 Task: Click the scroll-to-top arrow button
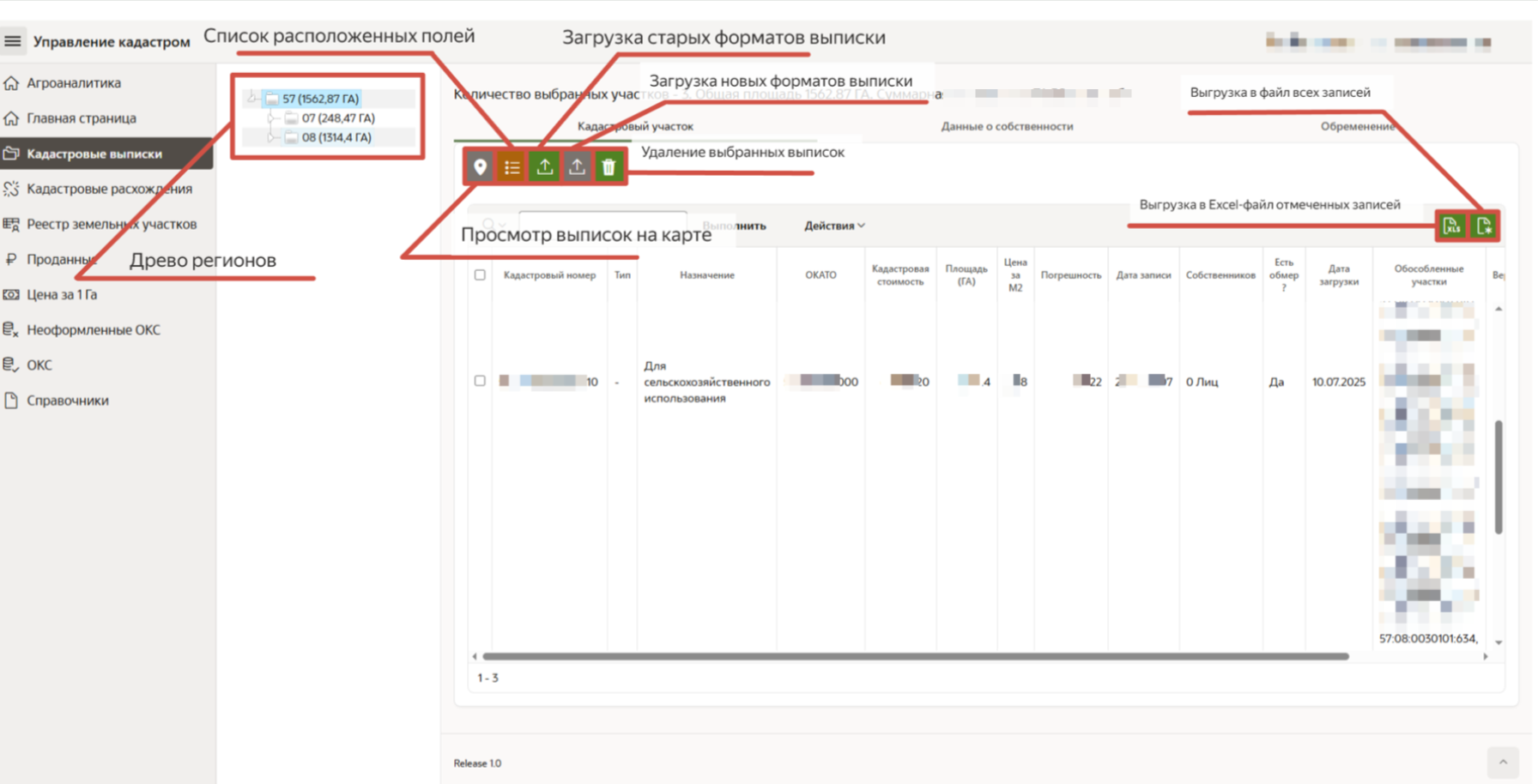click(1502, 762)
